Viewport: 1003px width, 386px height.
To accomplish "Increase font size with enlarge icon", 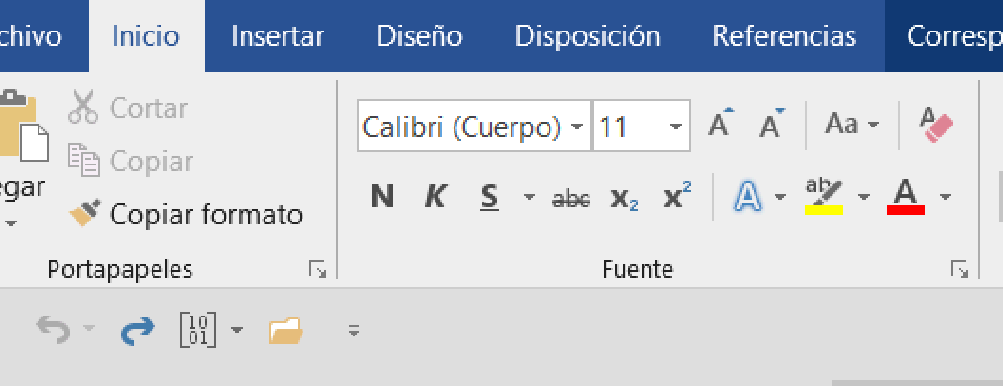I will click(x=721, y=123).
